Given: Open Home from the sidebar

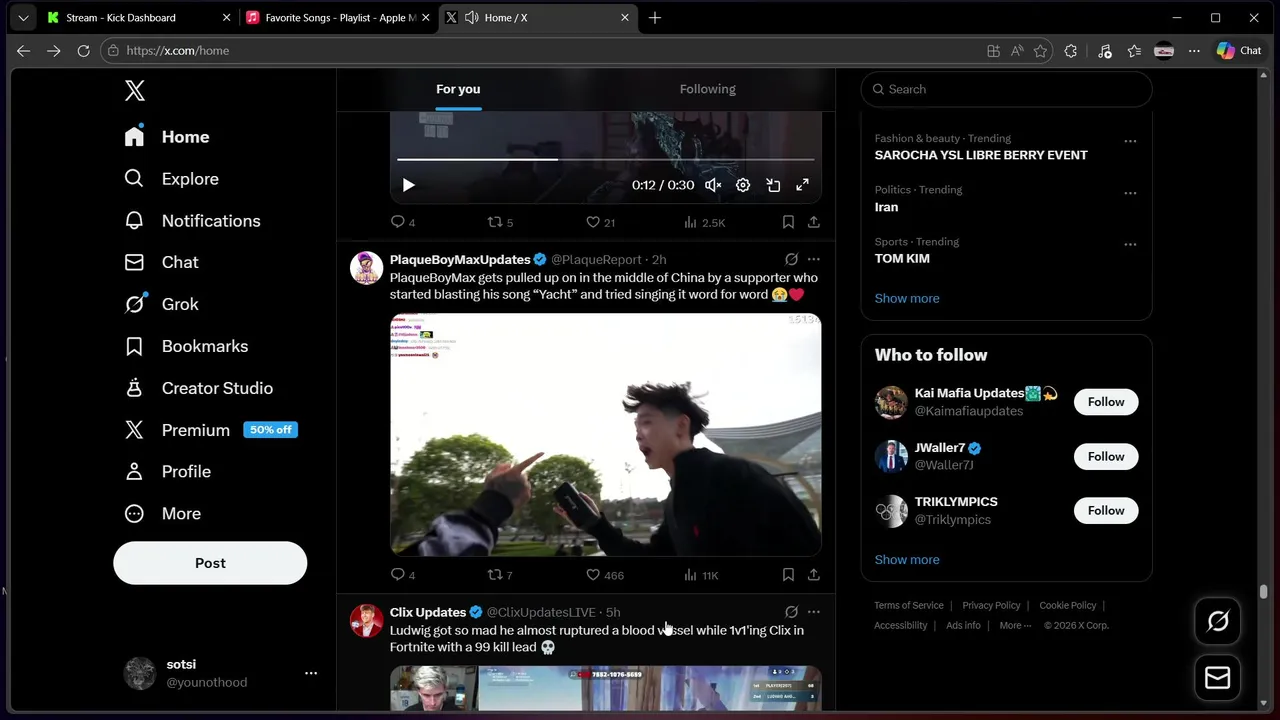Looking at the screenshot, I should tap(167, 137).
